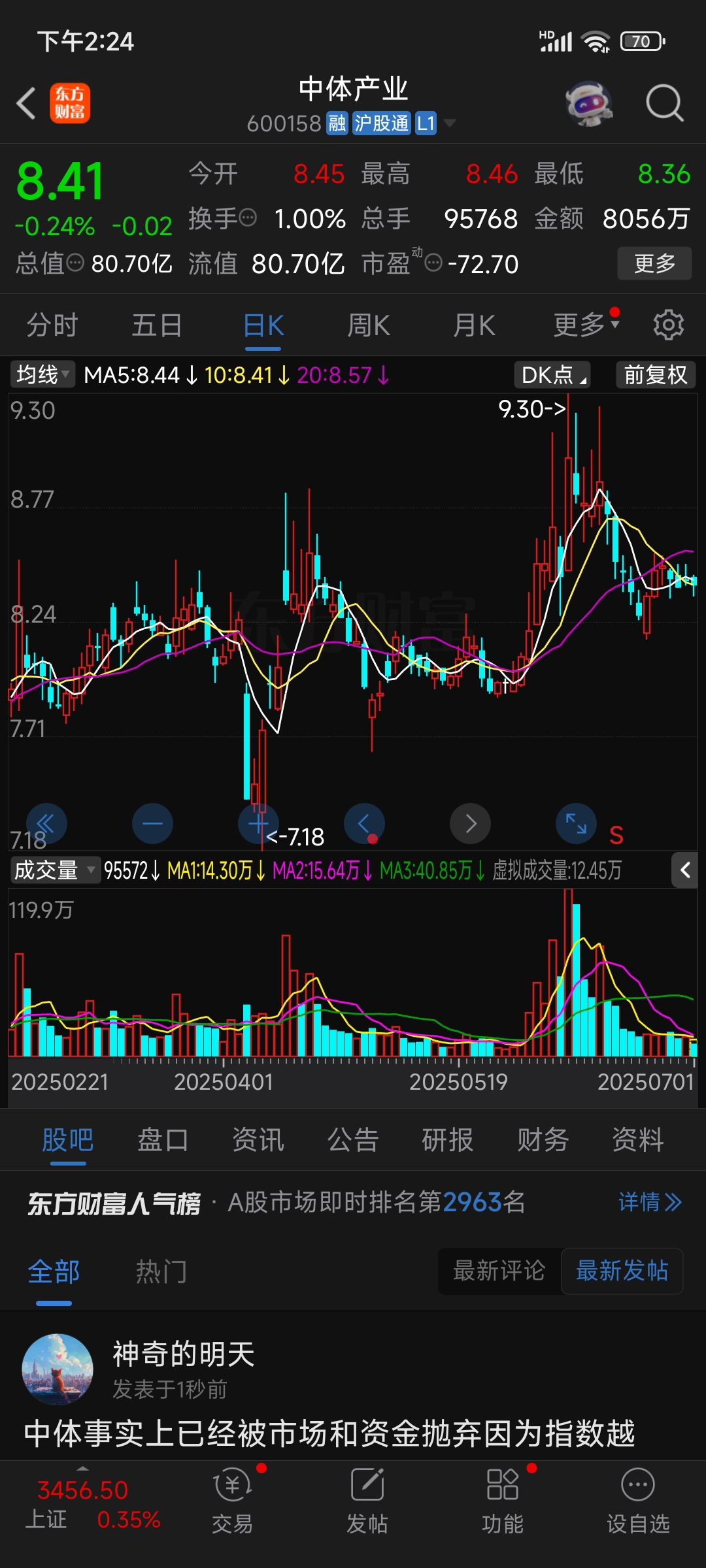Screen dimensions: 706x1568
Task: Open stock search magnifier
Action: pyautogui.click(x=665, y=103)
